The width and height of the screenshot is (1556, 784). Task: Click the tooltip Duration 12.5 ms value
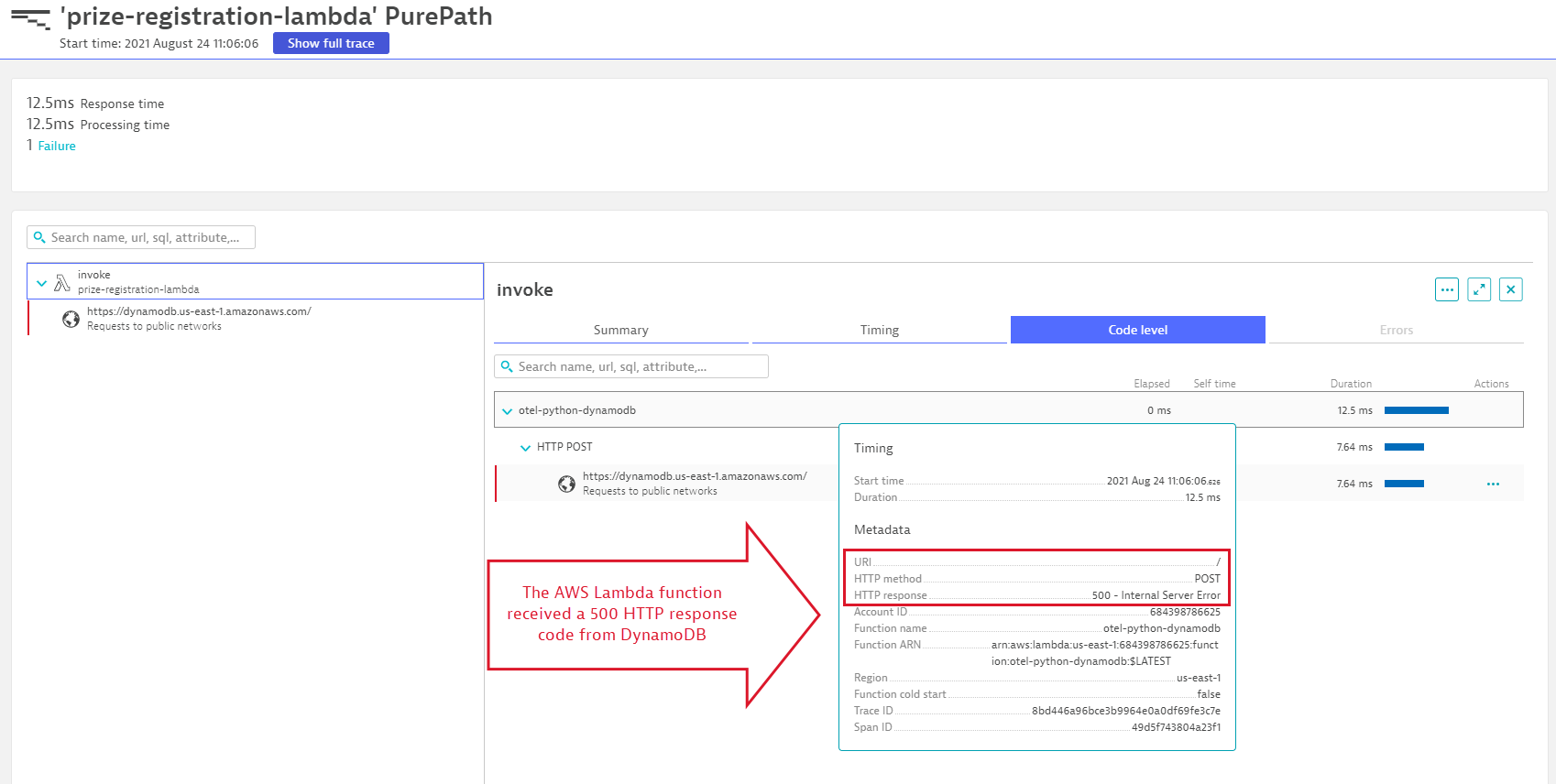[x=1203, y=497]
